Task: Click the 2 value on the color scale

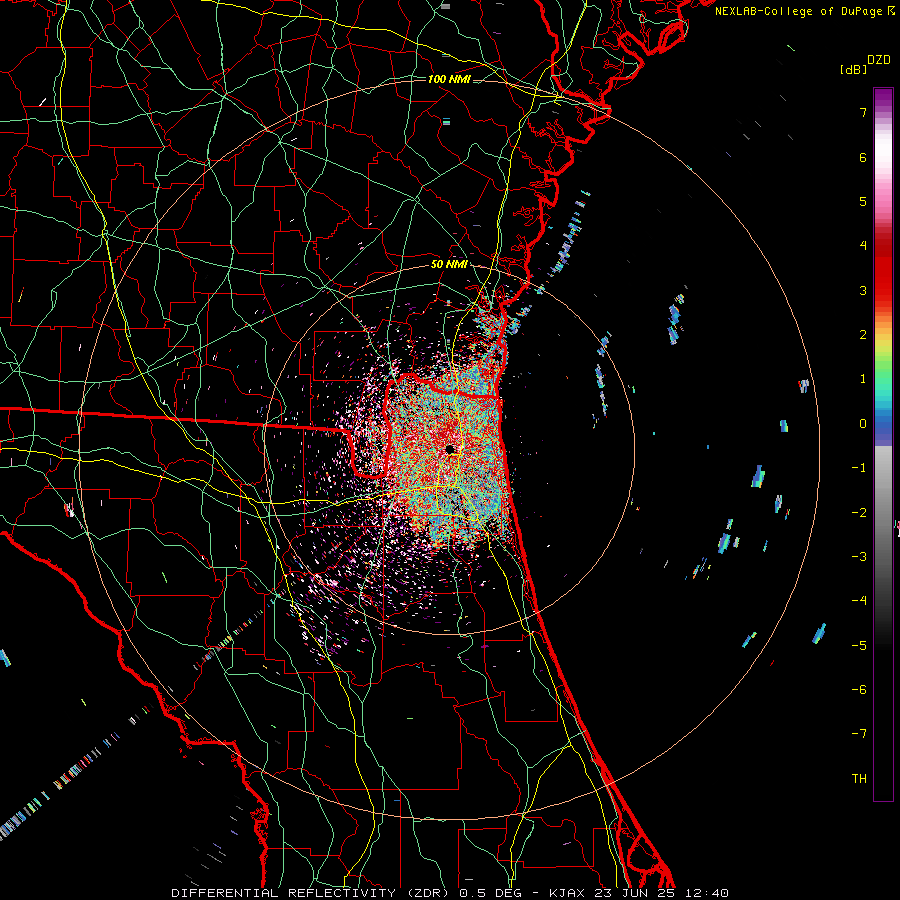Action: click(863, 335)
